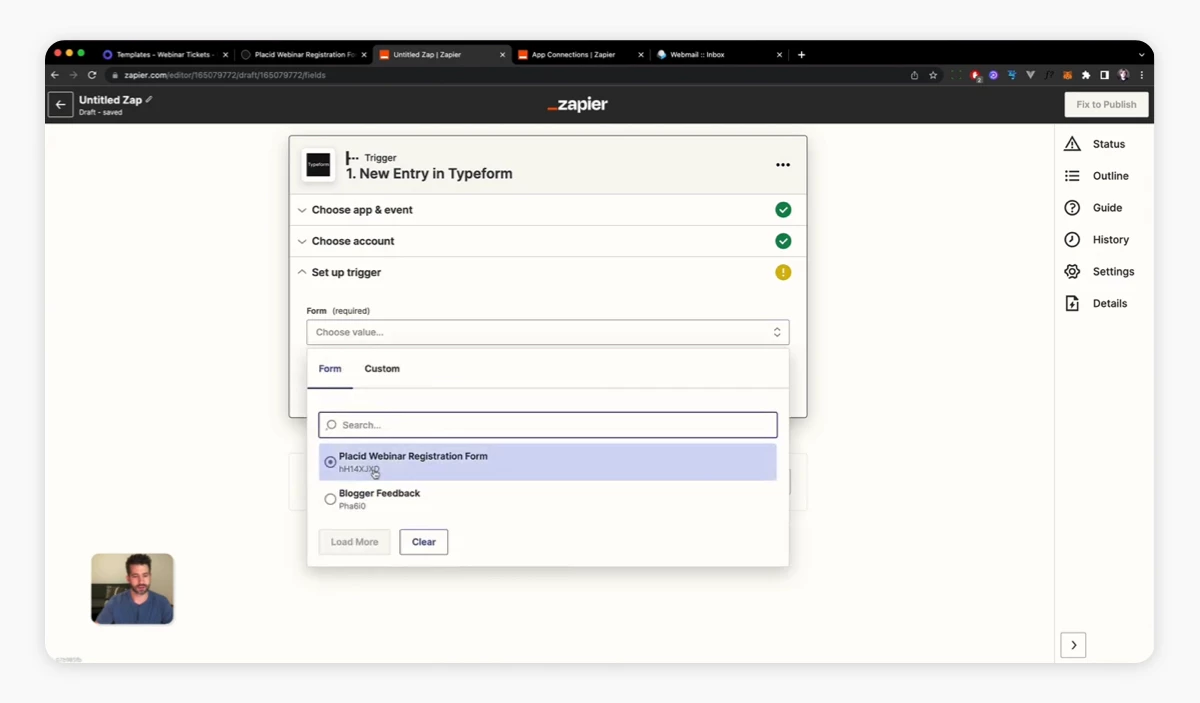Open the History clock icon
This screenshot has height=703, width=1200.
[1072, 240]
